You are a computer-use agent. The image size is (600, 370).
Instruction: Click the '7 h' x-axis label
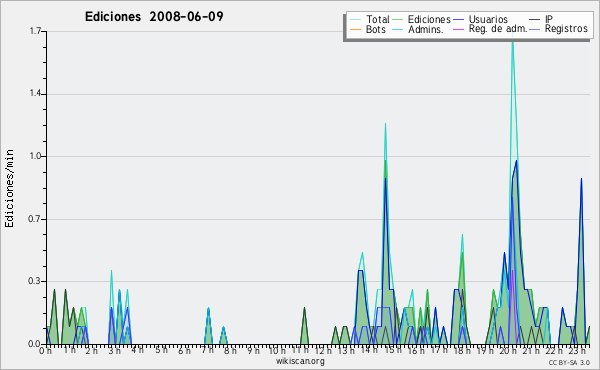tap(208, 350)
